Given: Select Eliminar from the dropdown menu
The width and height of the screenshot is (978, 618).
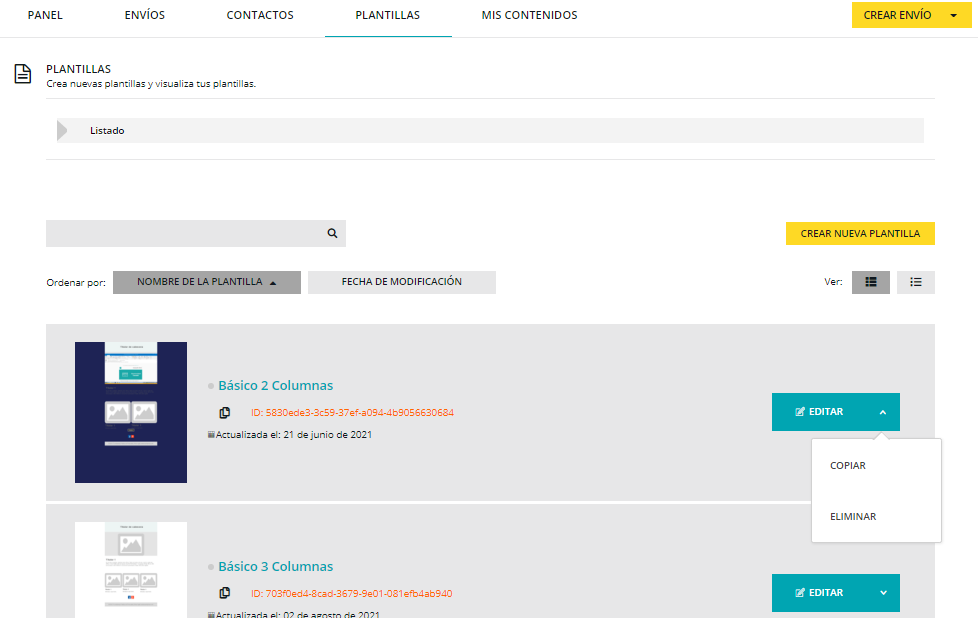Looking at the screenshot, I should tap(853, 517).
